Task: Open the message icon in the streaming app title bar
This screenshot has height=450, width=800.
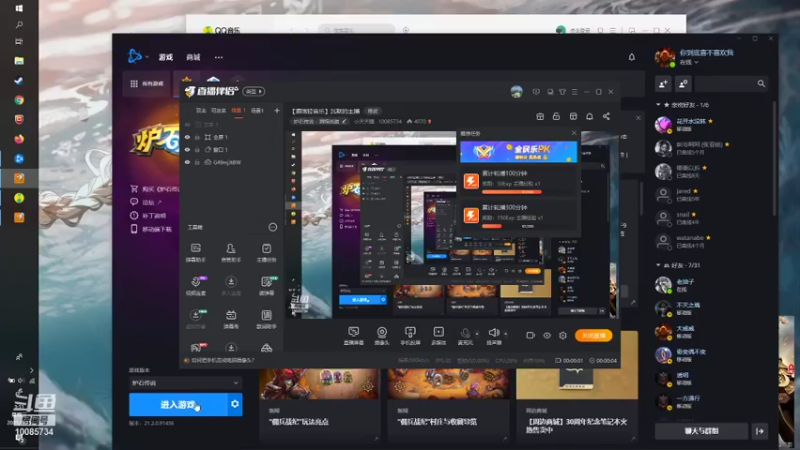Action: pyautogui.click(x=536, y=92)
